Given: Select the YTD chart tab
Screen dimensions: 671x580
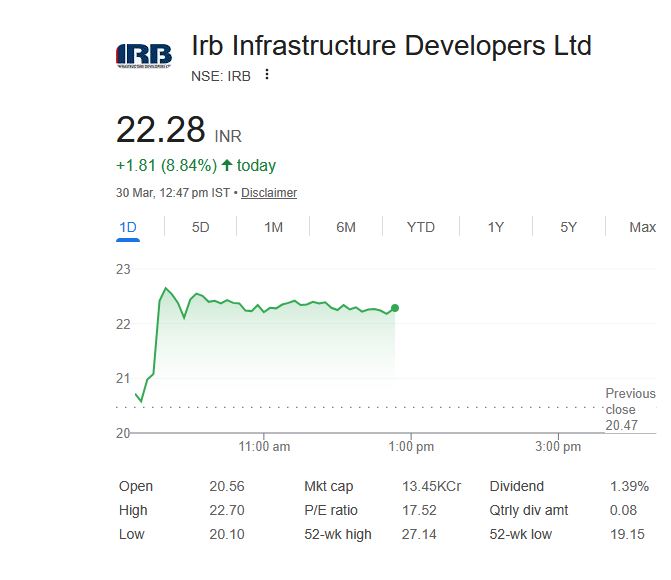Looking at the screenshot, I should tap(421, 227).
